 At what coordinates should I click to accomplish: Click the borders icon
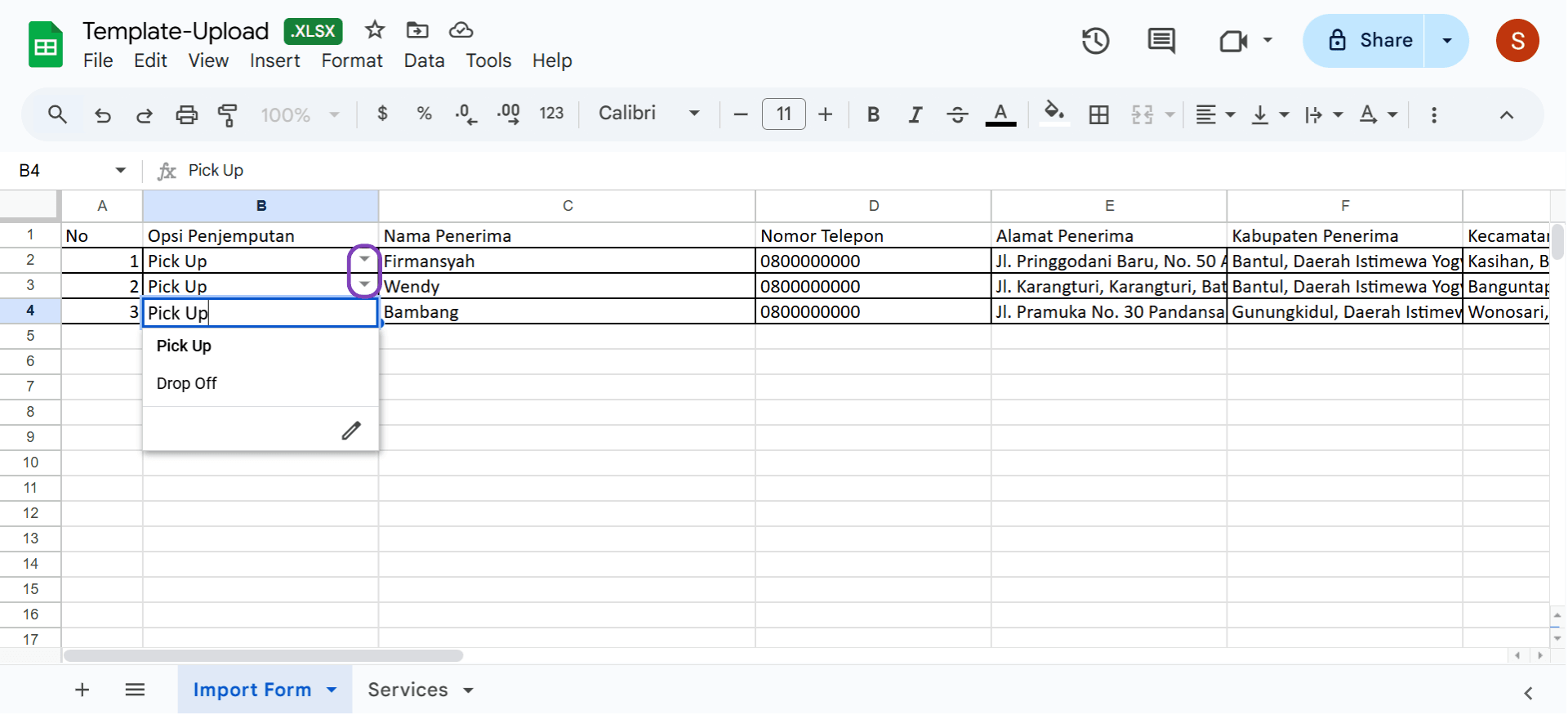click(1098, 114)
